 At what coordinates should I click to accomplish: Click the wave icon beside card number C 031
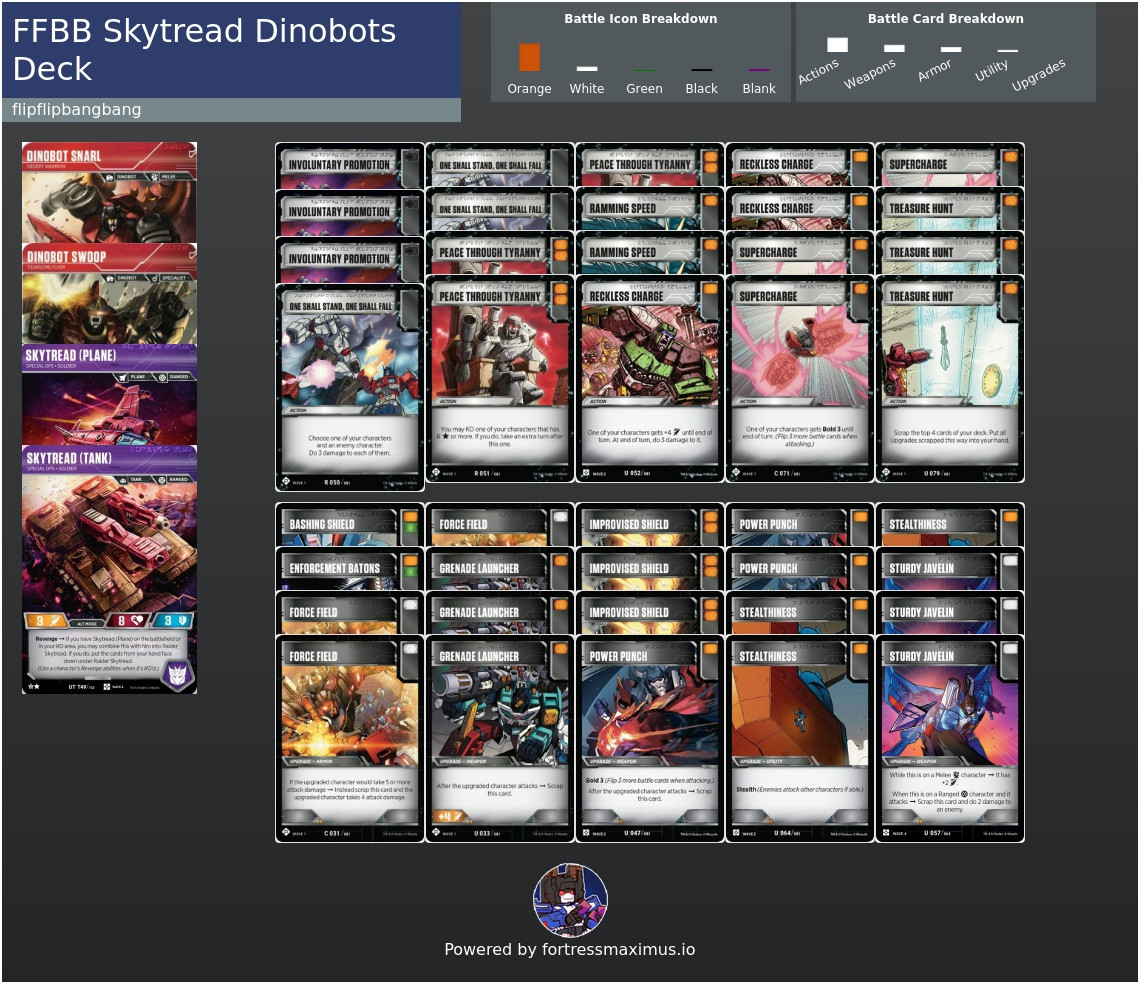point(286,833)
